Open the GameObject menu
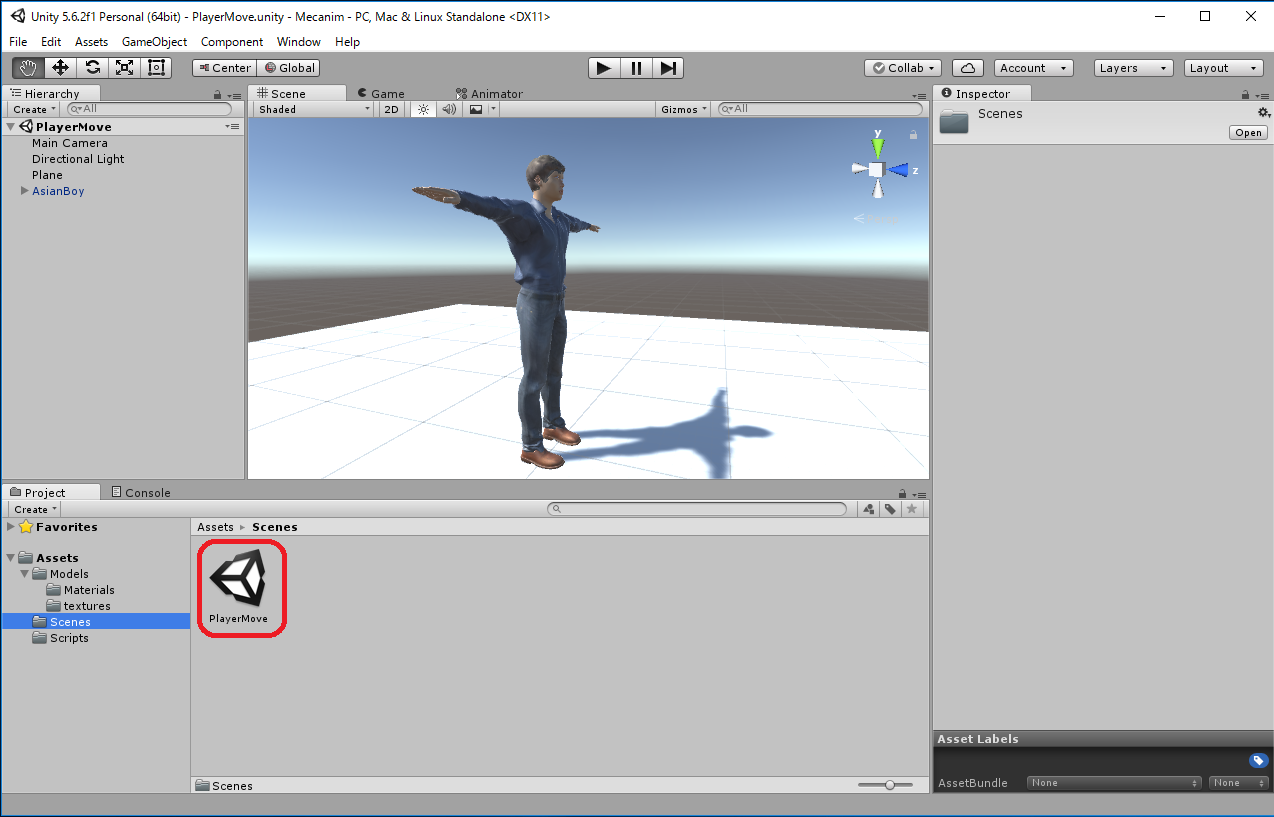1274x817 pixels. [154, 42]
